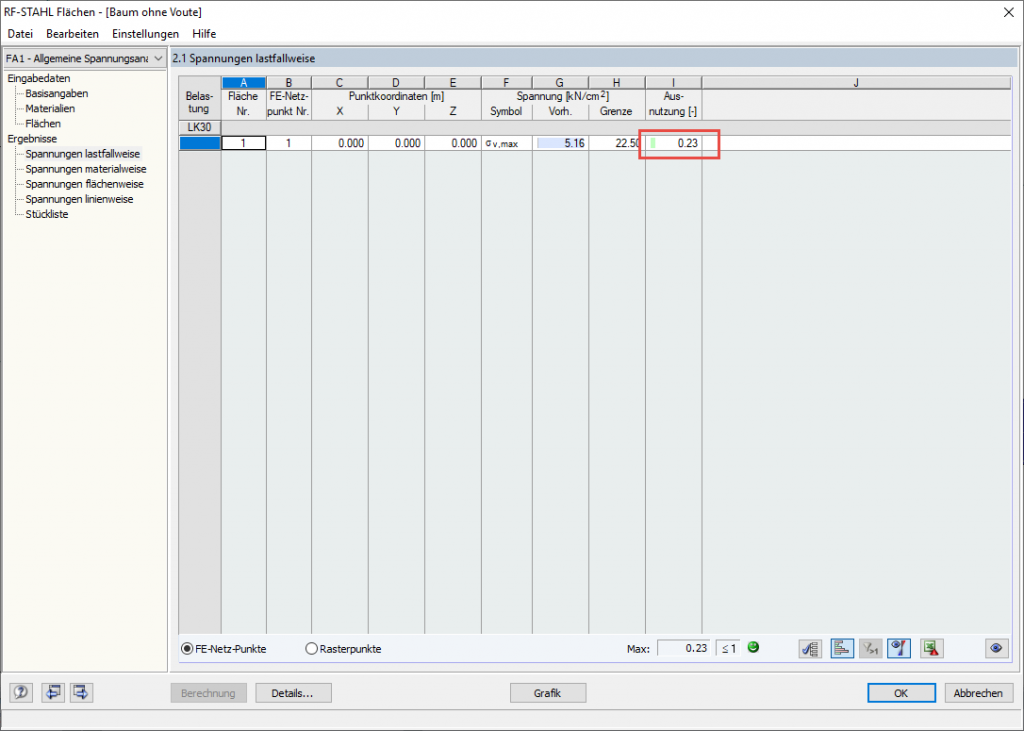Select the Fläche Nr. cell with 1
This screenshot has width=1024, height=731.
coord(244,143)
